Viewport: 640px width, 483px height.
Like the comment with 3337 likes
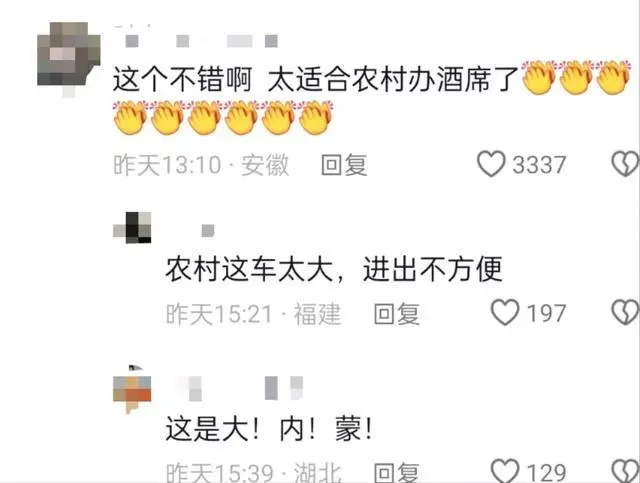tap(491, 164)
